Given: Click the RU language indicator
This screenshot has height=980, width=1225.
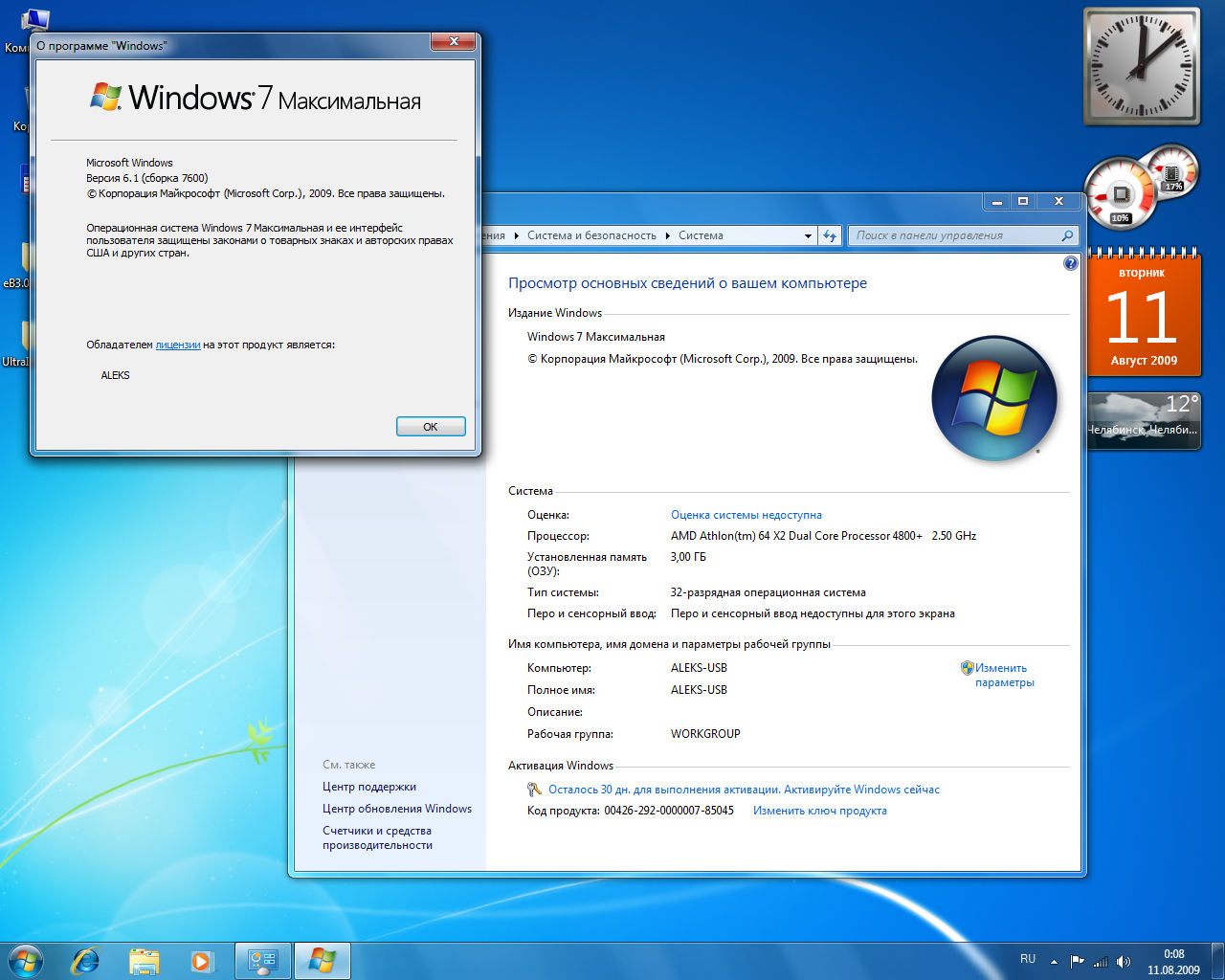Looking at the screenshot, I should tap(1028, 959).
